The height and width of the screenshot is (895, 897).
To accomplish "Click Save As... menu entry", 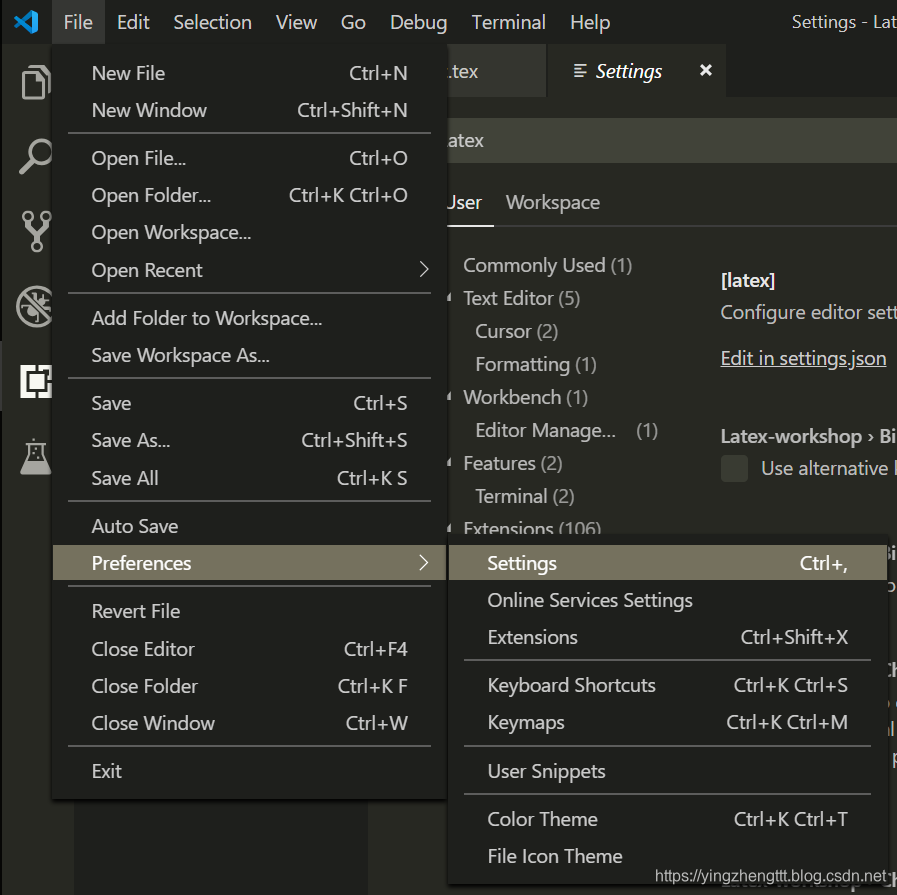I will coord(249,440).
